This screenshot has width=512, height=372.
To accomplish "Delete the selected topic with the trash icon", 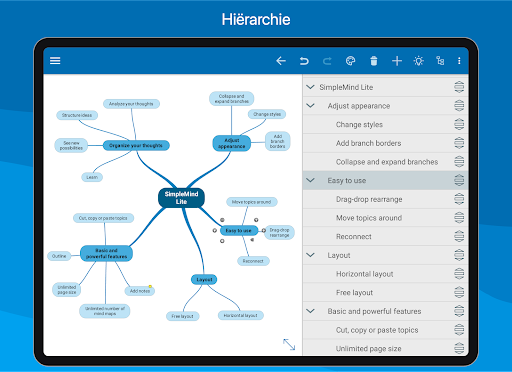I will point(374,61).
